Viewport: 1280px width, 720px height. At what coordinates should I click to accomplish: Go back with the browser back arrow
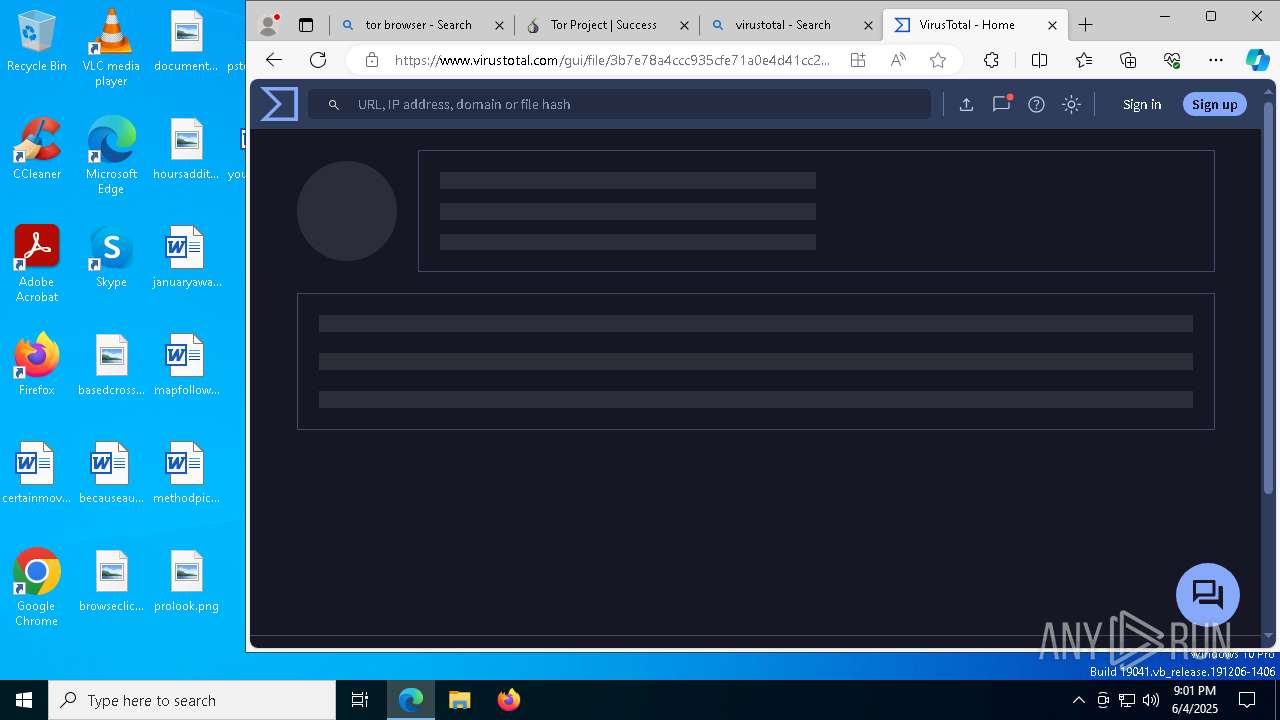[273, 60]
